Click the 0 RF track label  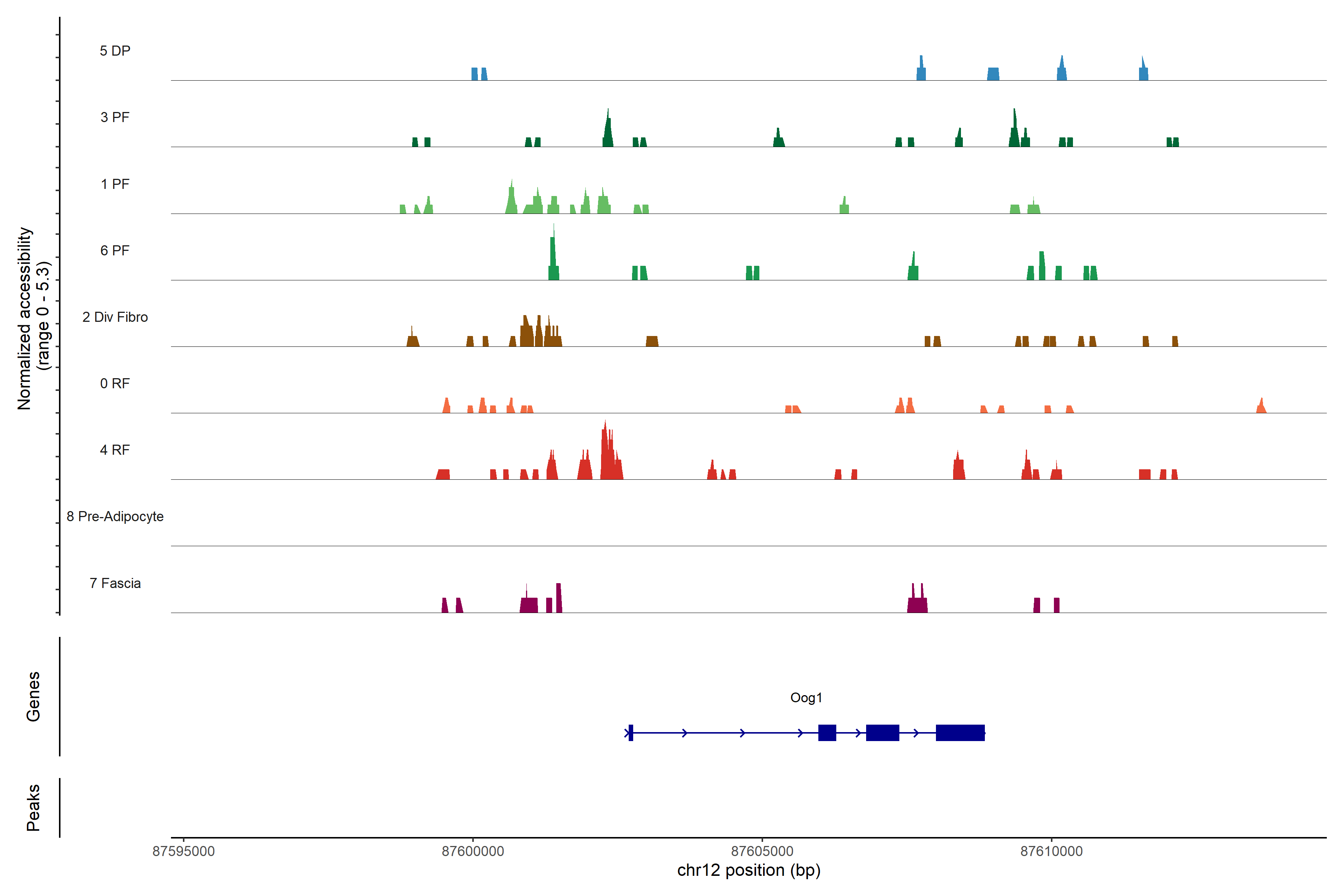tap(115, 383)
